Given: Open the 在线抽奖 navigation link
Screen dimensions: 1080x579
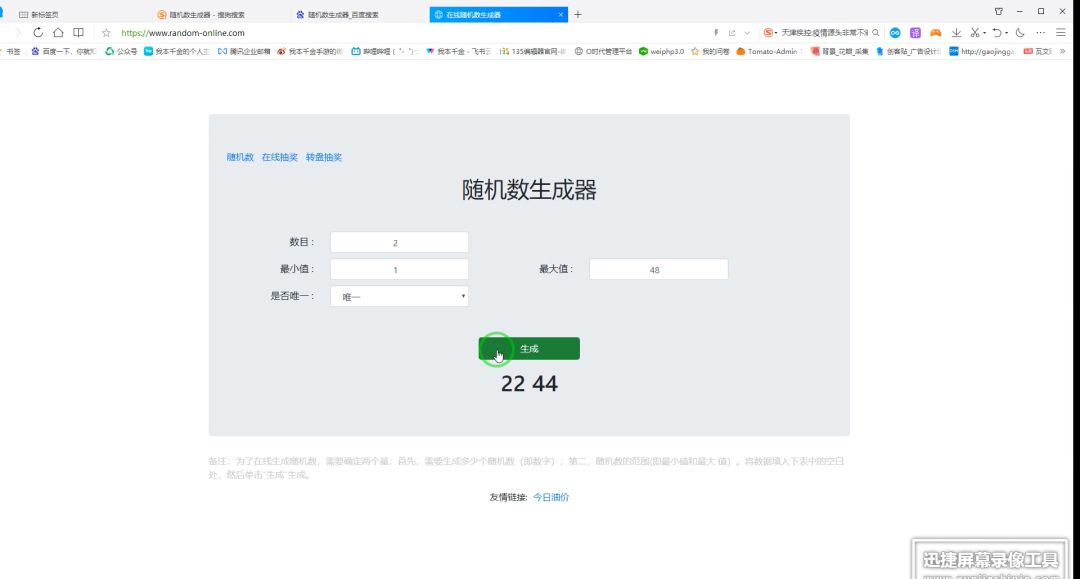Looking at the screenshot, I should (280, 157).
